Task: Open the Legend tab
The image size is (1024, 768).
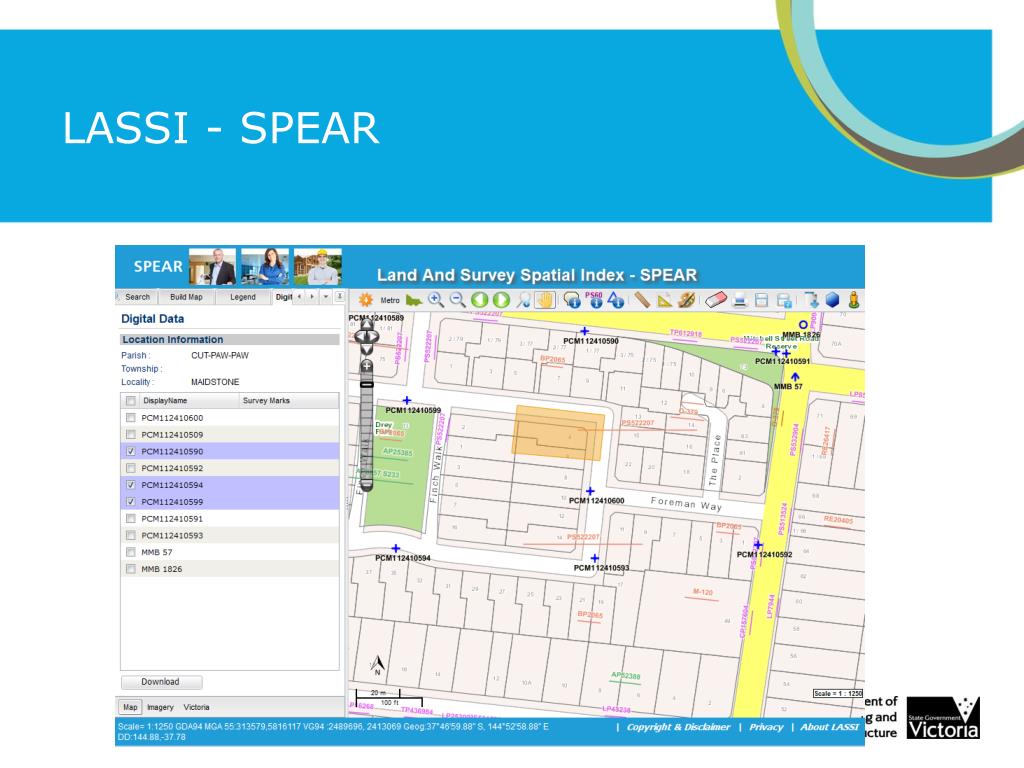Action: coord(243,296)
